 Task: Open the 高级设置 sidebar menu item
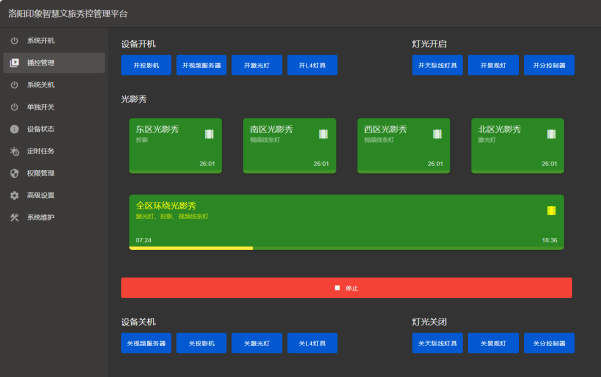tap(54, 195)
